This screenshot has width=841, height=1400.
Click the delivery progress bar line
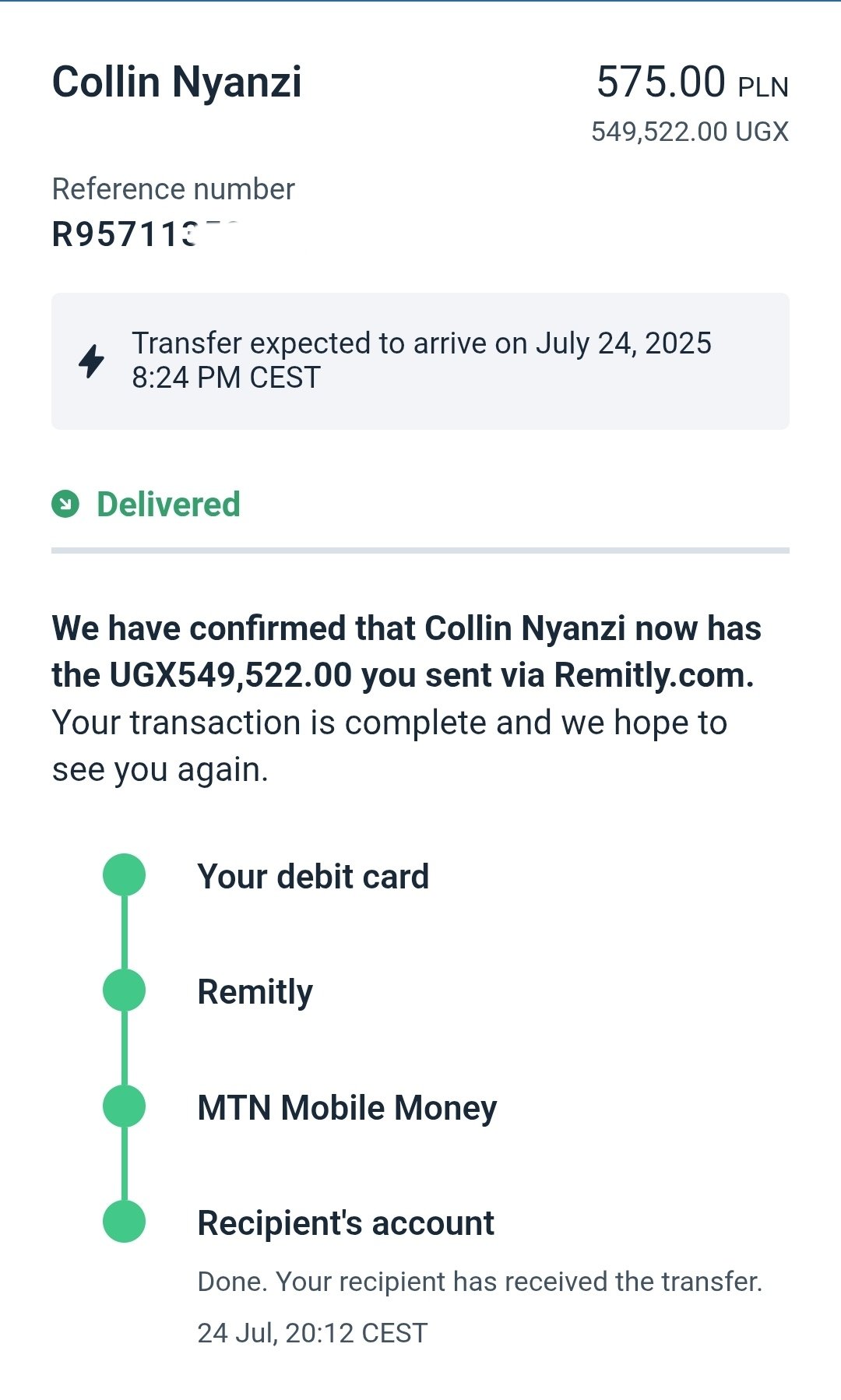(x=420, y=551)
